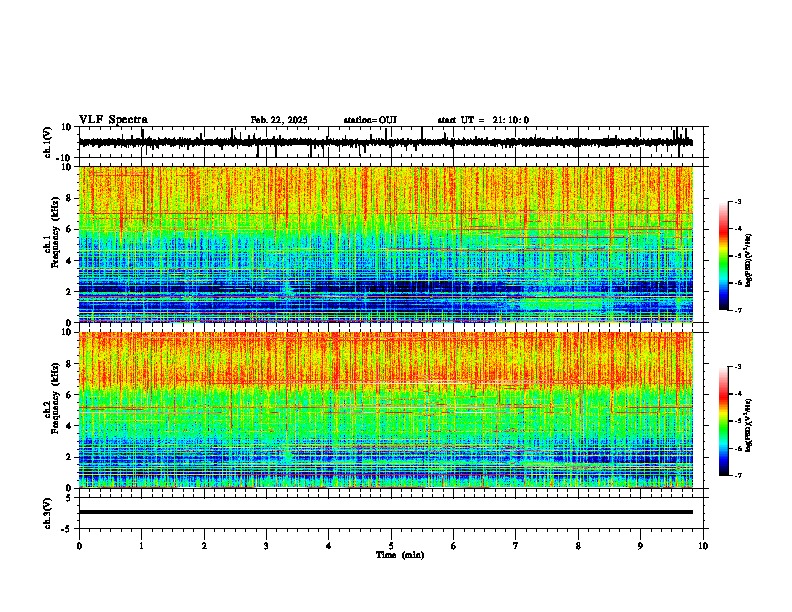The image size is (792, 612).
Task: Click the ch.2 colorbar log(PSD) unit label
Action: 749,425
